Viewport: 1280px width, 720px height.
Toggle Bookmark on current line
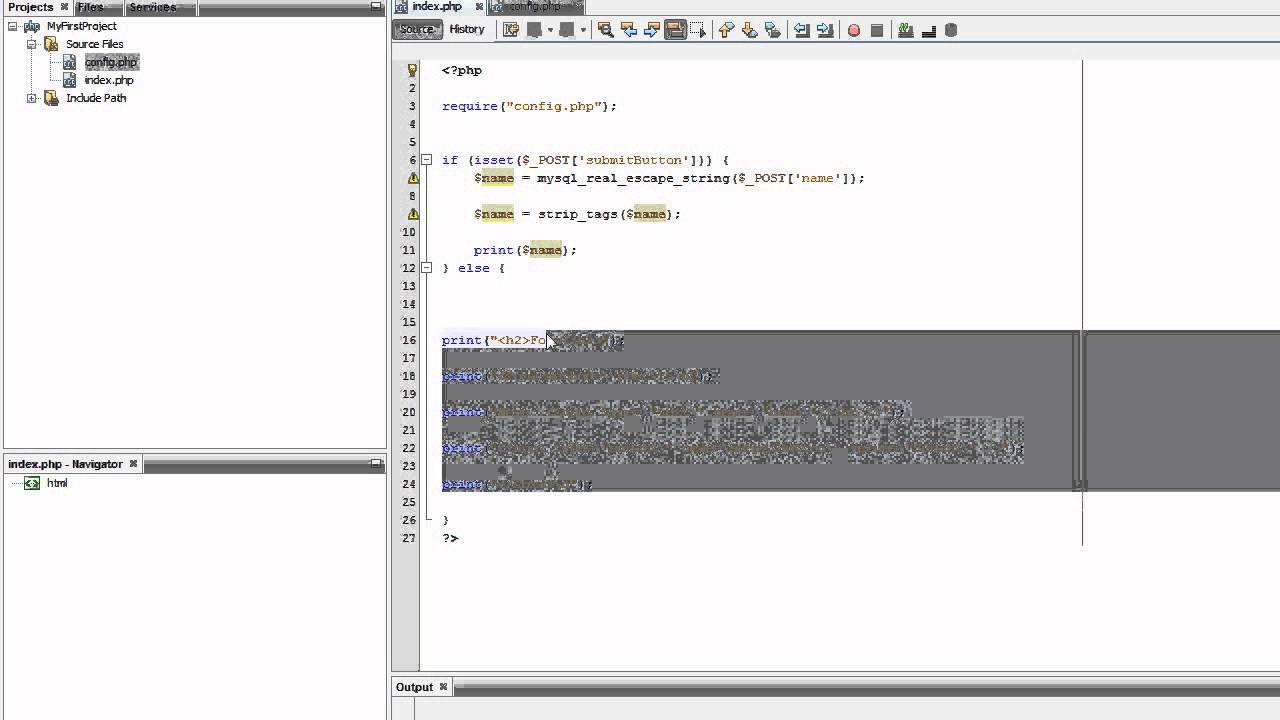tap(773, 30)
